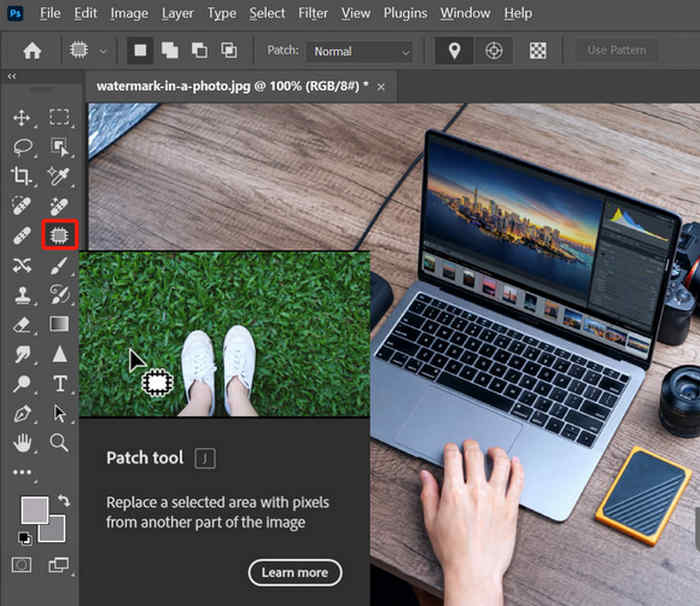
Task: Select the Hand tool
Action: coord(22,443)
